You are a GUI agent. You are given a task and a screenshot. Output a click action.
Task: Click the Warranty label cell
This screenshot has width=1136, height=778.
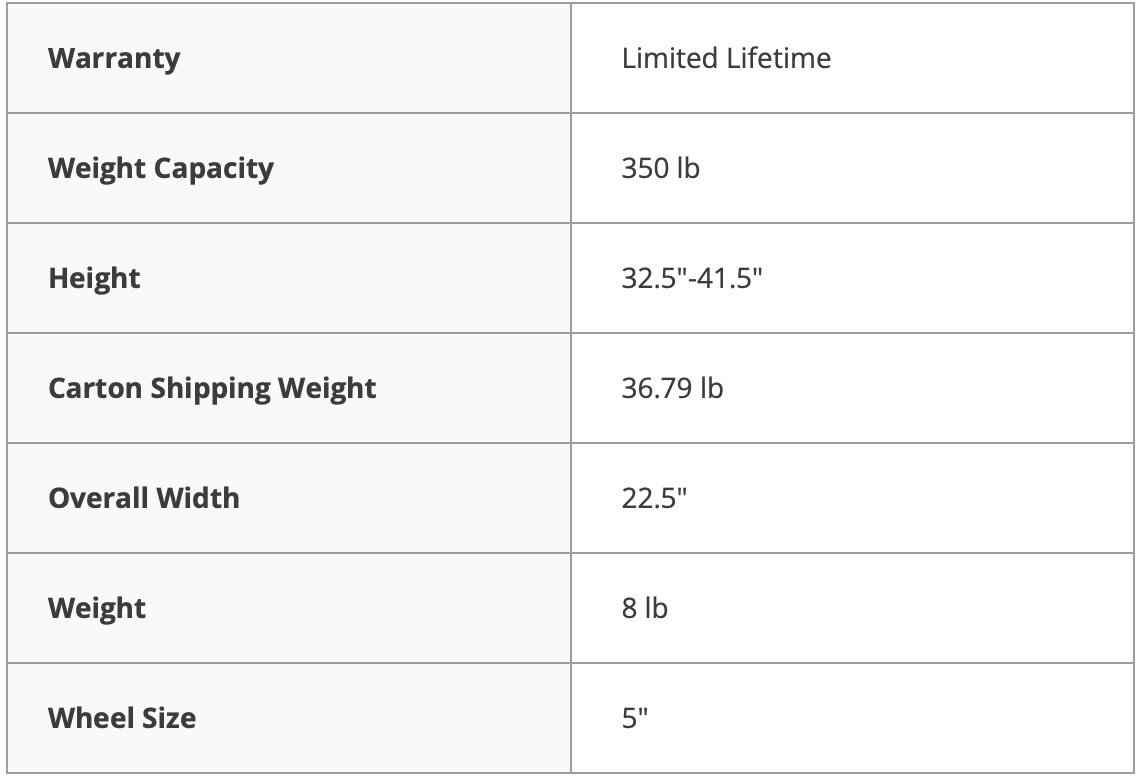114,58
